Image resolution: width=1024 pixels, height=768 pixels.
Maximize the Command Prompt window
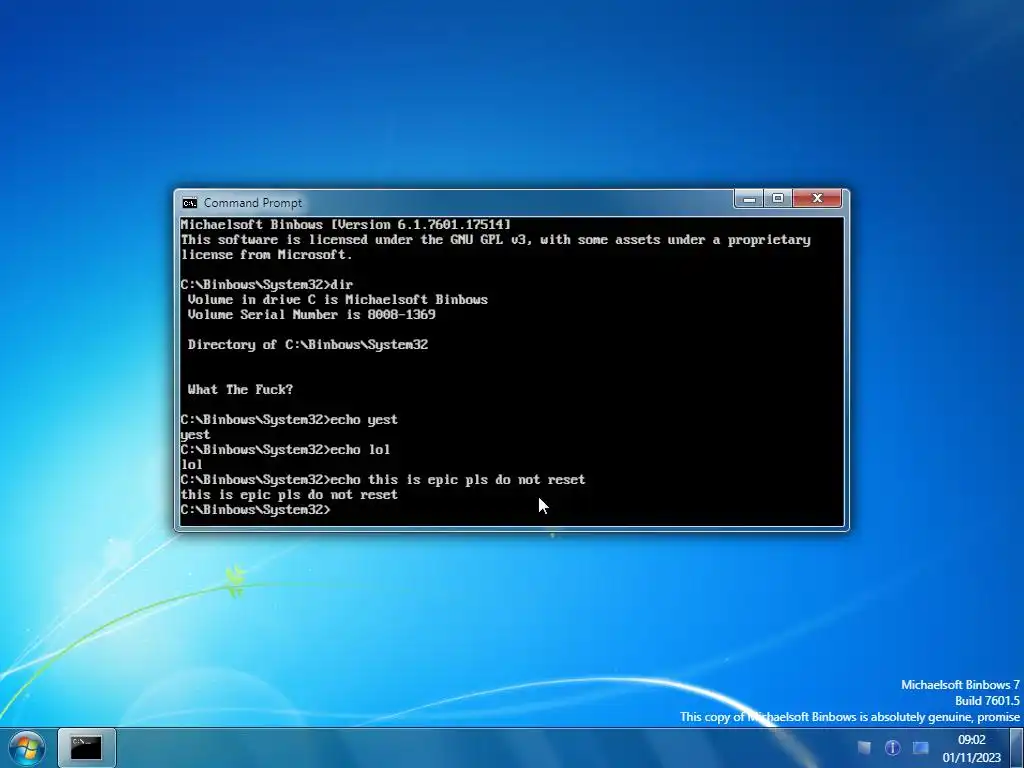point(778,199)
